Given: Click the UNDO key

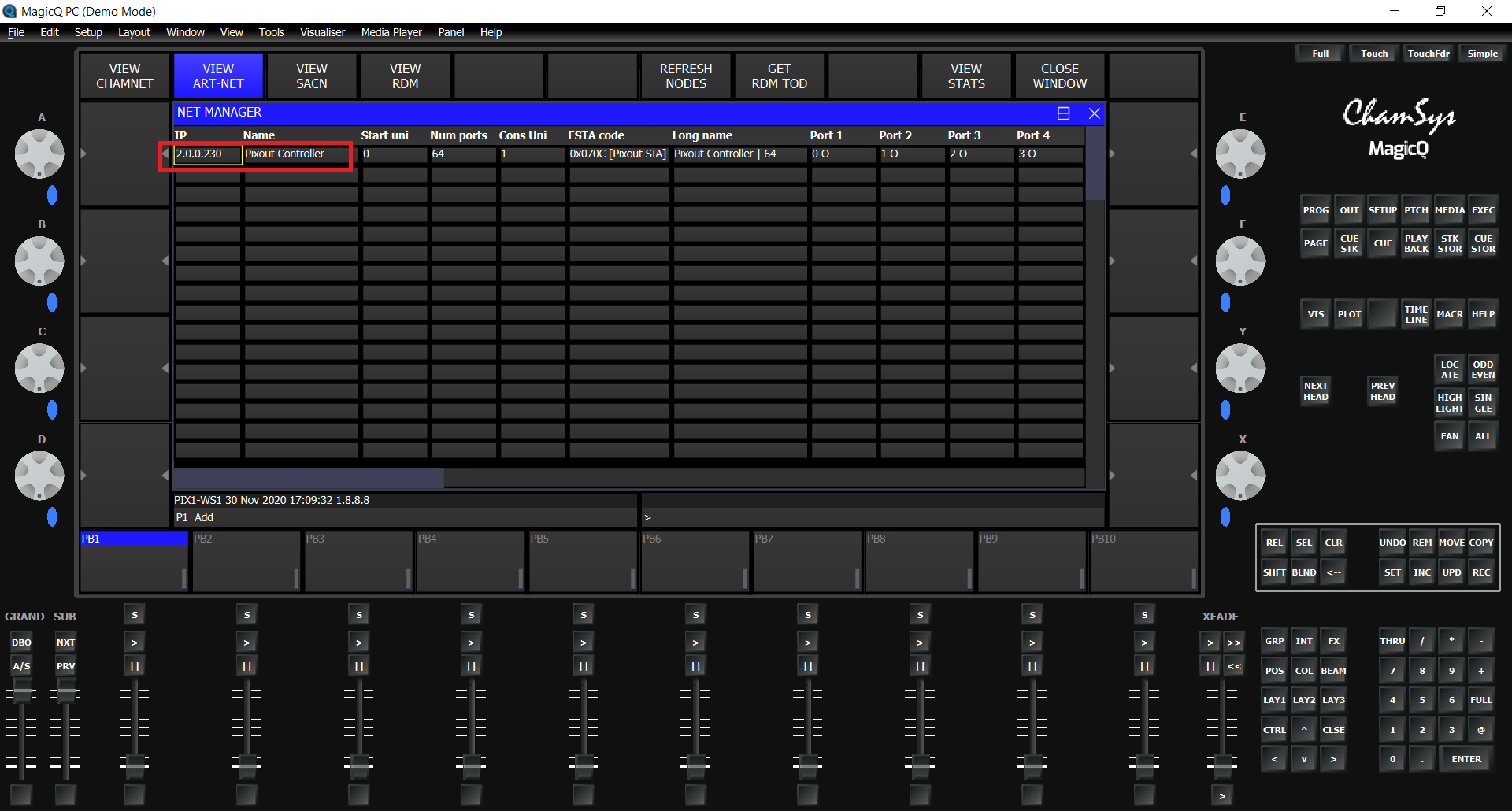Looking at the screenshot, I should click(x=1392, y=543).
